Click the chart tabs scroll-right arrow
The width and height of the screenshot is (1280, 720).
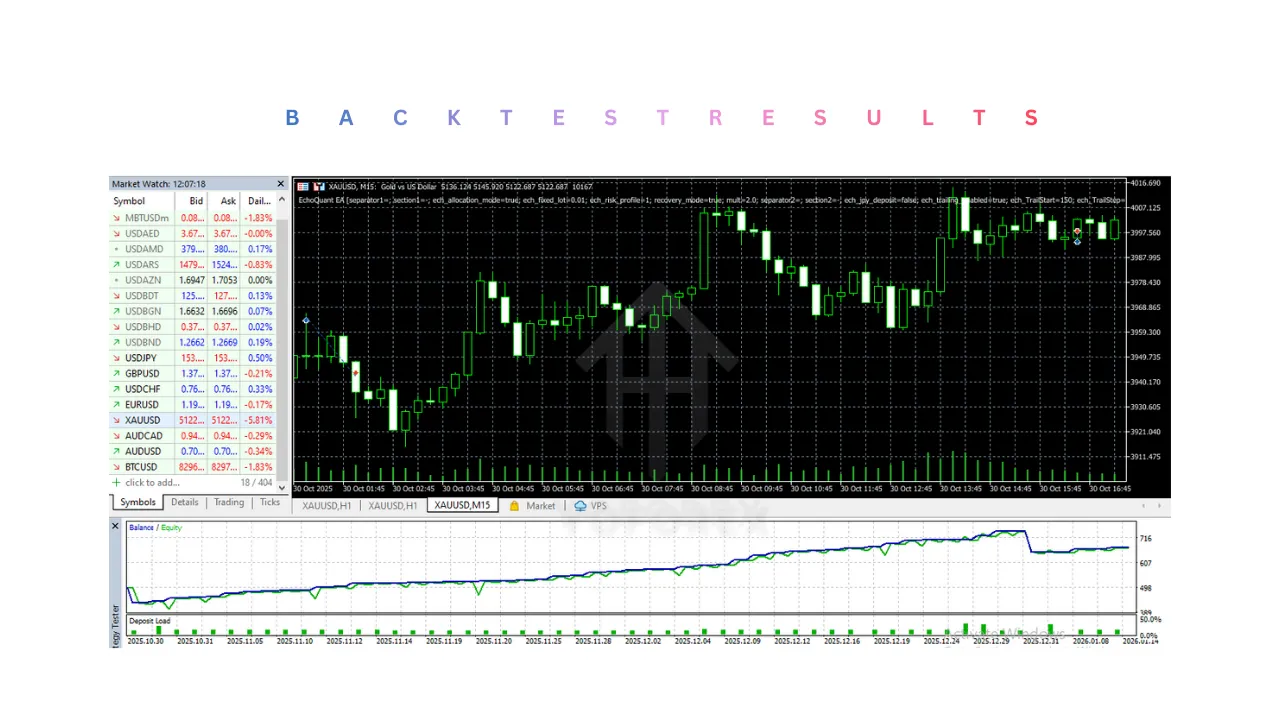[1159, 506]
